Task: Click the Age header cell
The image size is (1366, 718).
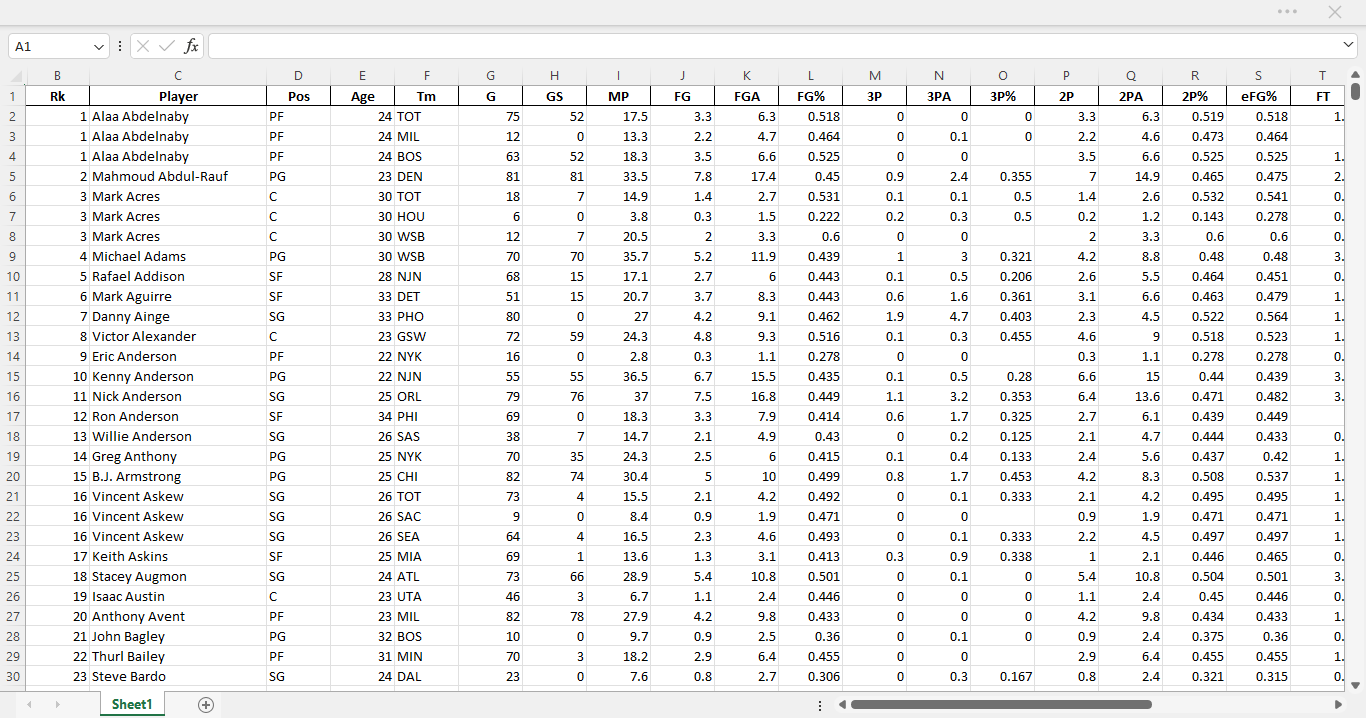Action: pyautogui.click(x=362, y=96)
